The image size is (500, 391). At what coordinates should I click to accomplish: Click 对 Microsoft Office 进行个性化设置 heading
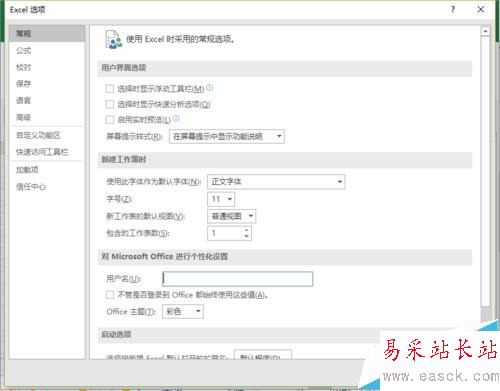(164, 257)
